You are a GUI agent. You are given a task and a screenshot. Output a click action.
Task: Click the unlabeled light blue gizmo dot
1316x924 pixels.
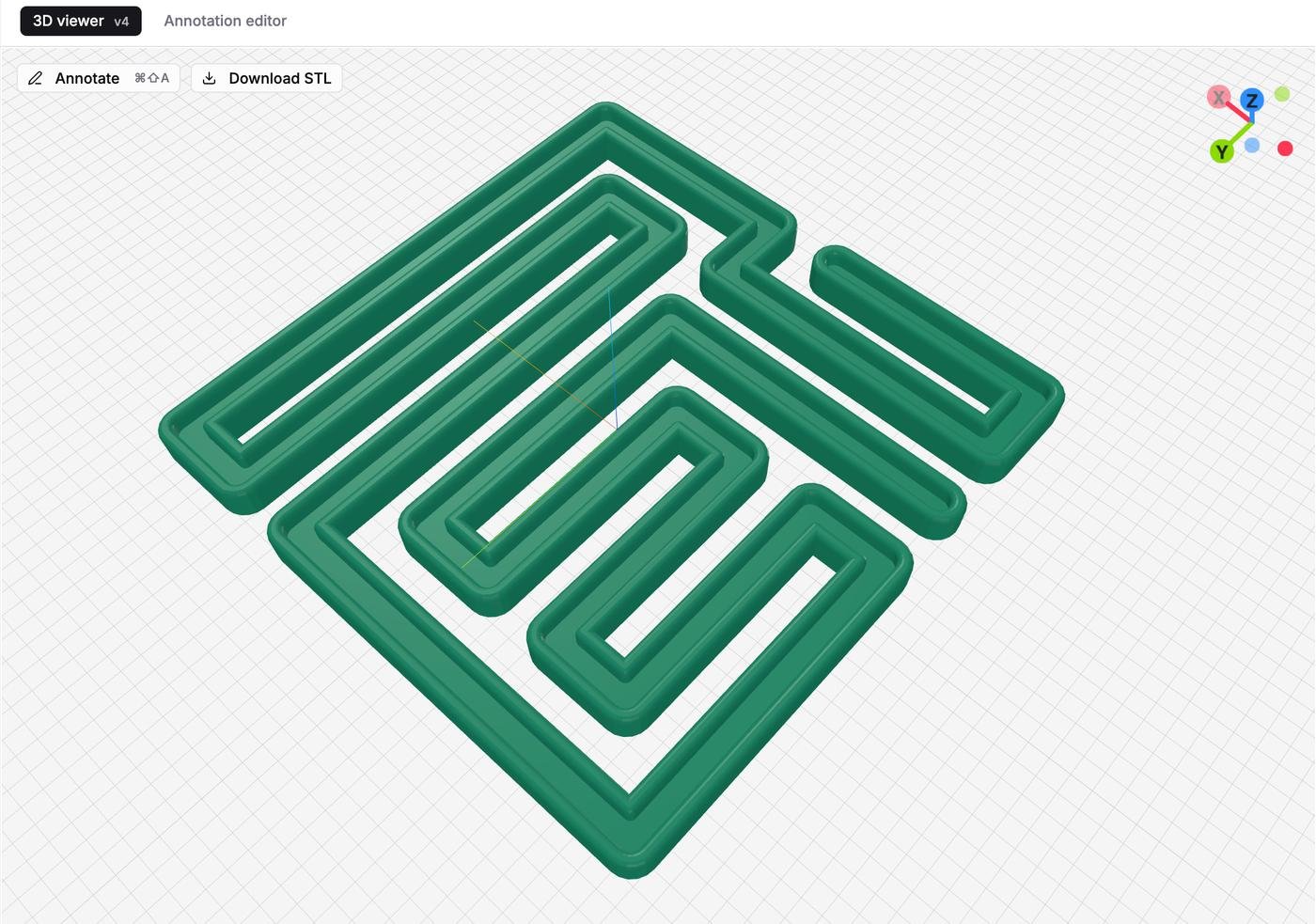point(1252,146)
